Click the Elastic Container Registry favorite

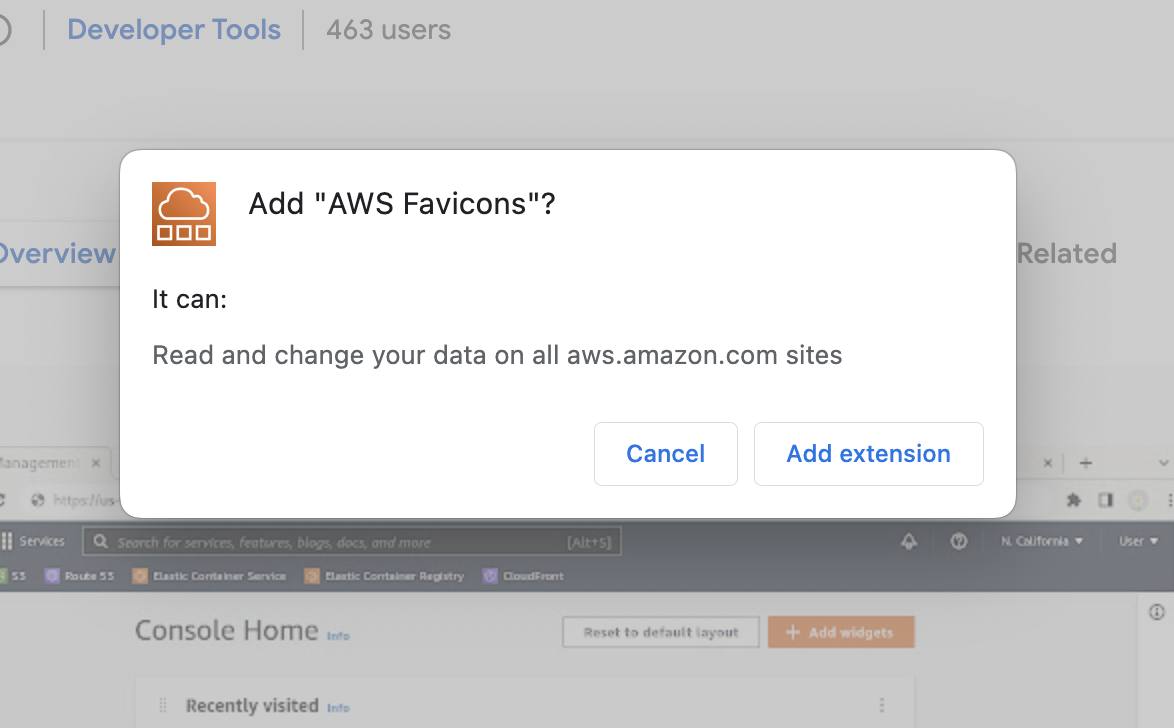tap(385, 575)
